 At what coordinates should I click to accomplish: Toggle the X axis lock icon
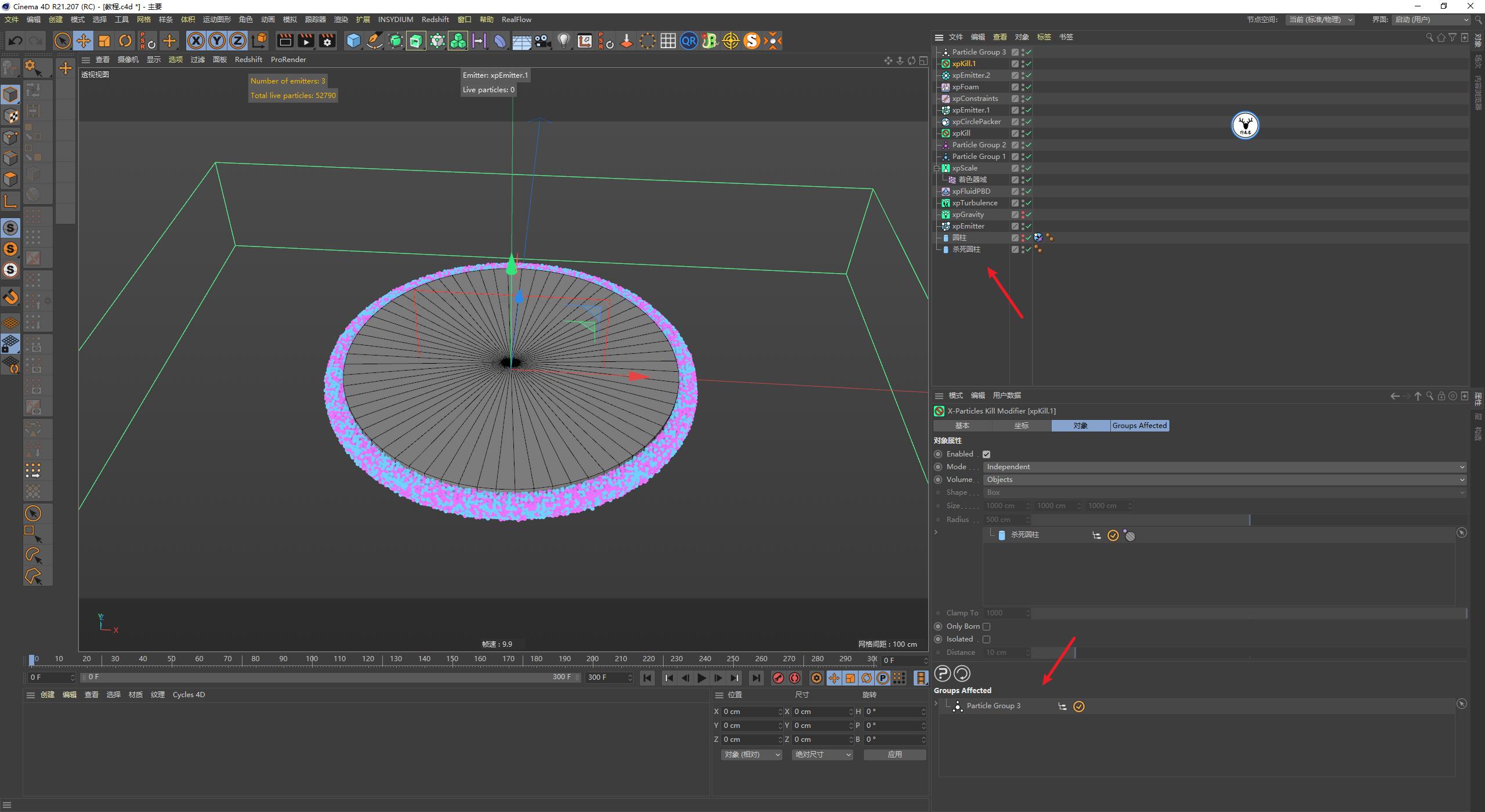[197, 41]
